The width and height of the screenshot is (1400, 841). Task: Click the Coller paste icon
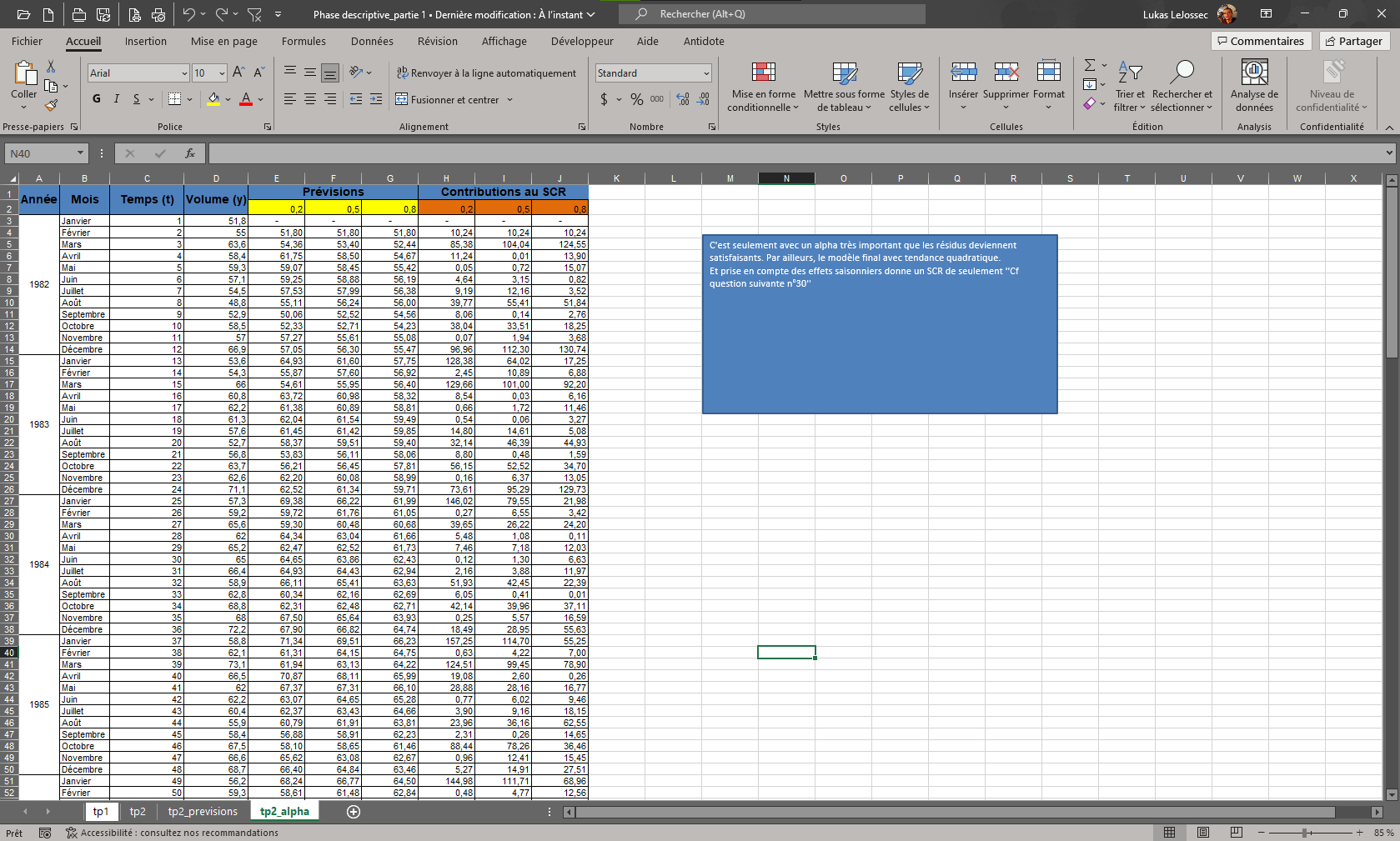coord(23,75)
